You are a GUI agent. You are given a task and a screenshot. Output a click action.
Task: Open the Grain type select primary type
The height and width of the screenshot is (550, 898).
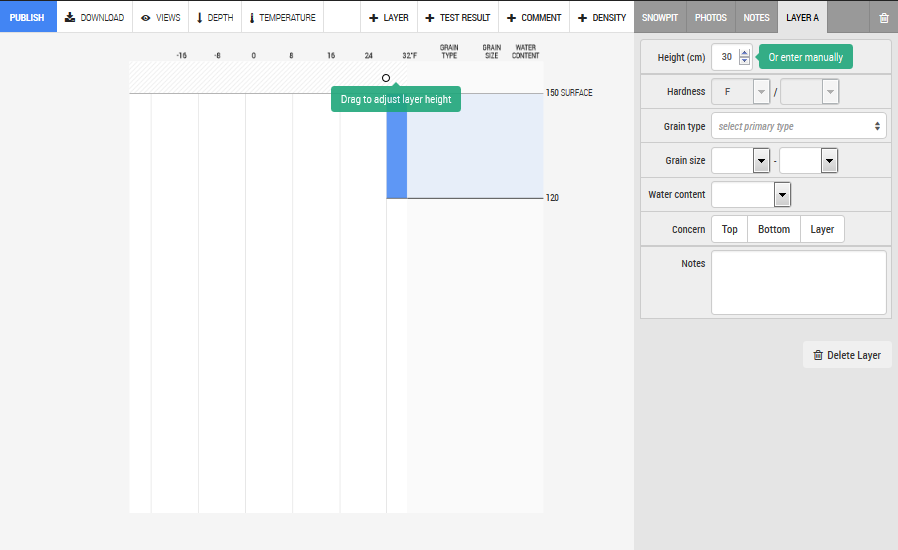pos(798,126)
